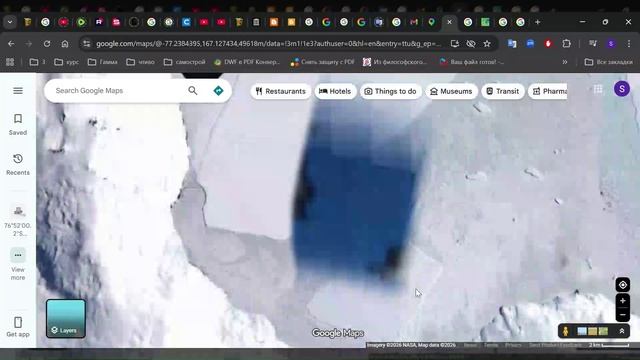Switch map type with Layers thumbnail
Viewport: 640px width, 360px height.
coord(66,318)
